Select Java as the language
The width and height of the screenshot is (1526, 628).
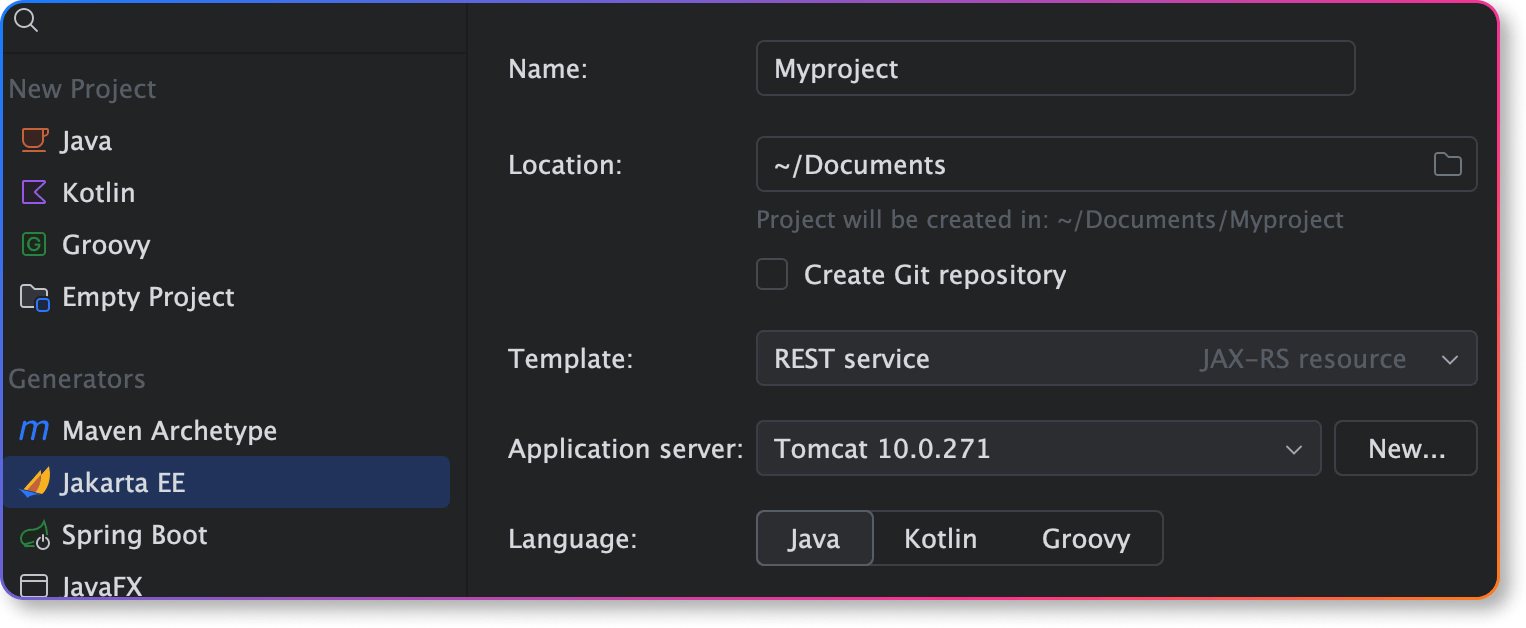click(x=814, y=539)
